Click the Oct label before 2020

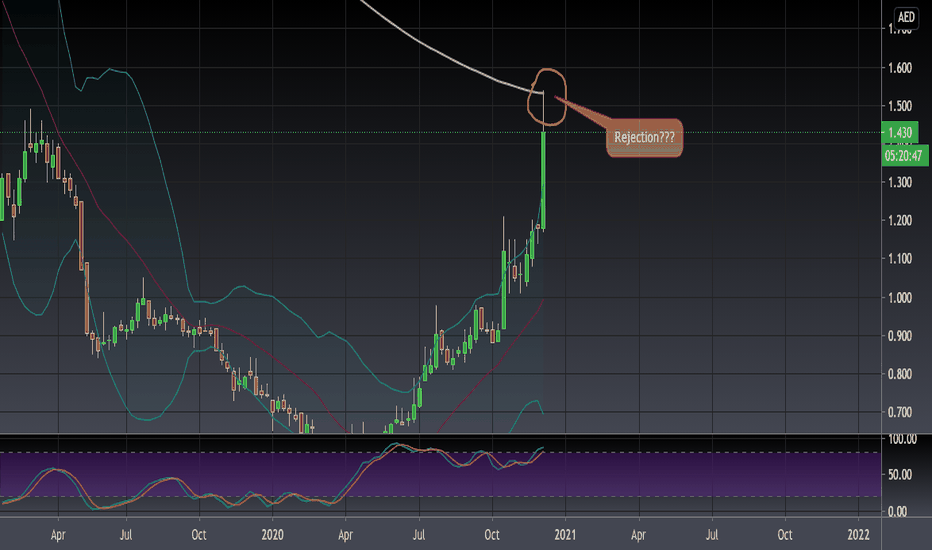pyautogui.click(x=199, y=535)
